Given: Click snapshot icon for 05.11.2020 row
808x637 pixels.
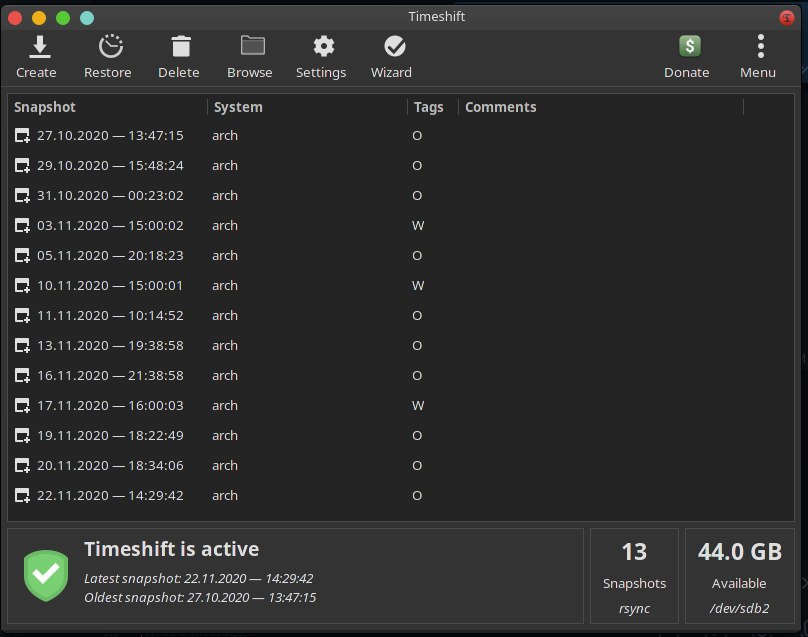Looking at the screenshot, I should pos(22,256).
